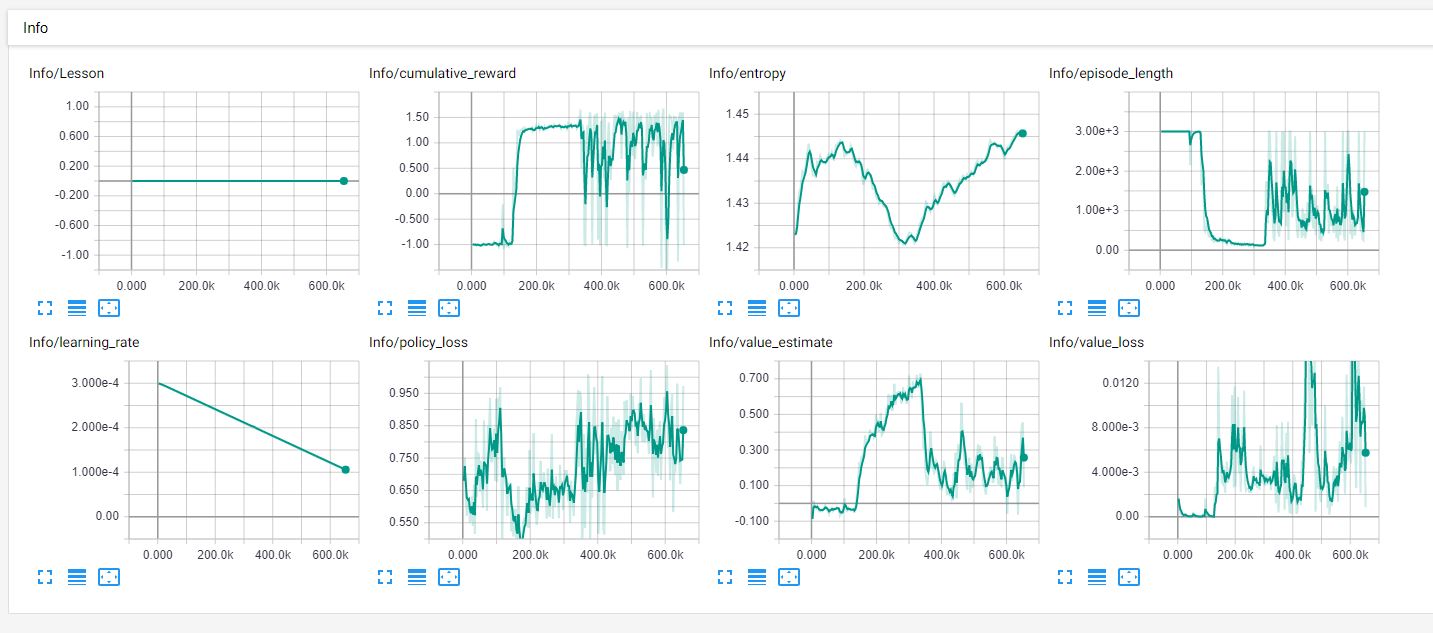
Task: Fit domain to data on Info/cumulative_reward chart
Action: click(449, 308)
